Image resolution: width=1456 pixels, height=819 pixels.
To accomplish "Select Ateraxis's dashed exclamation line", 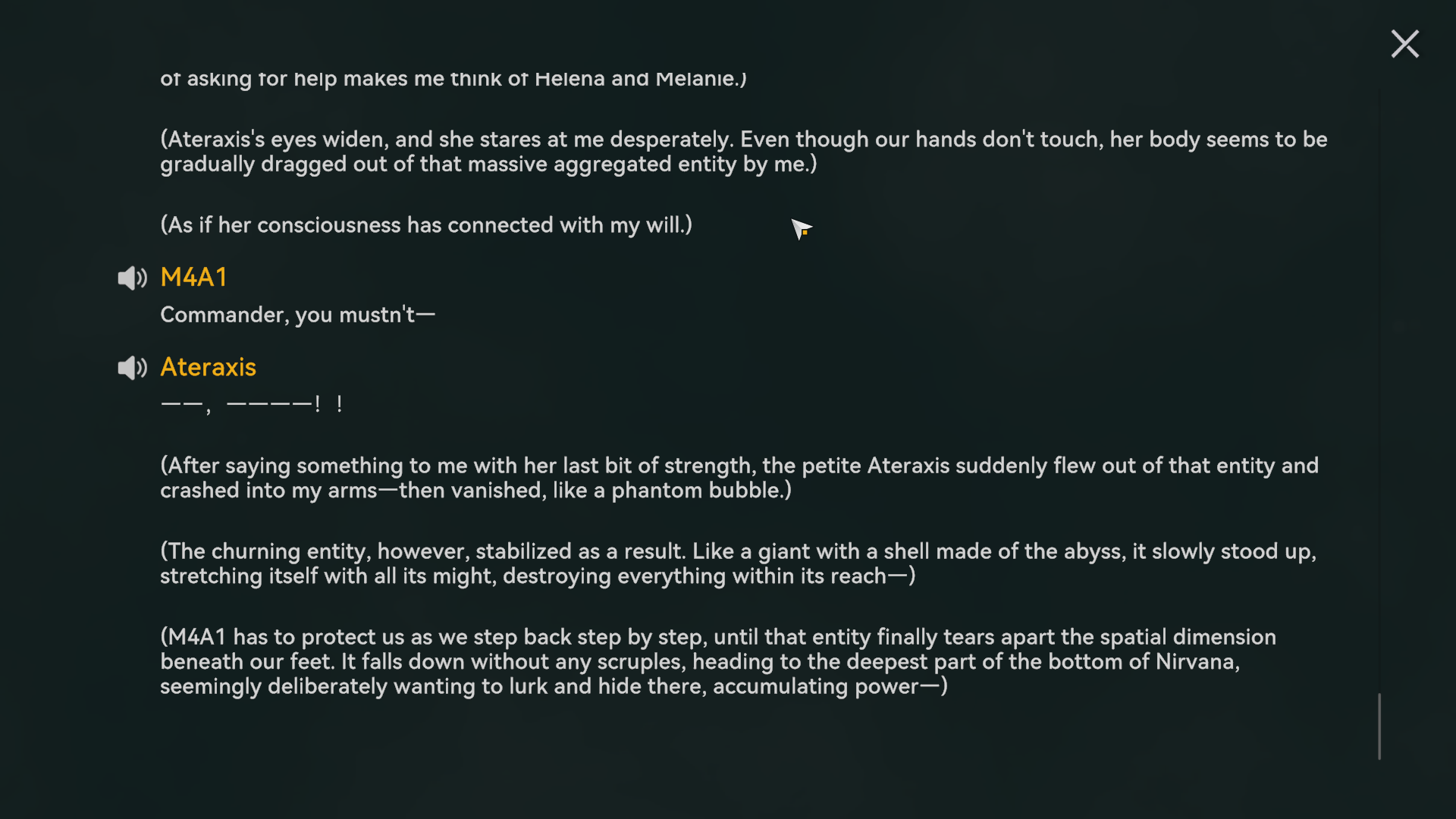I will pyautogui.click(x=252, y=404).
